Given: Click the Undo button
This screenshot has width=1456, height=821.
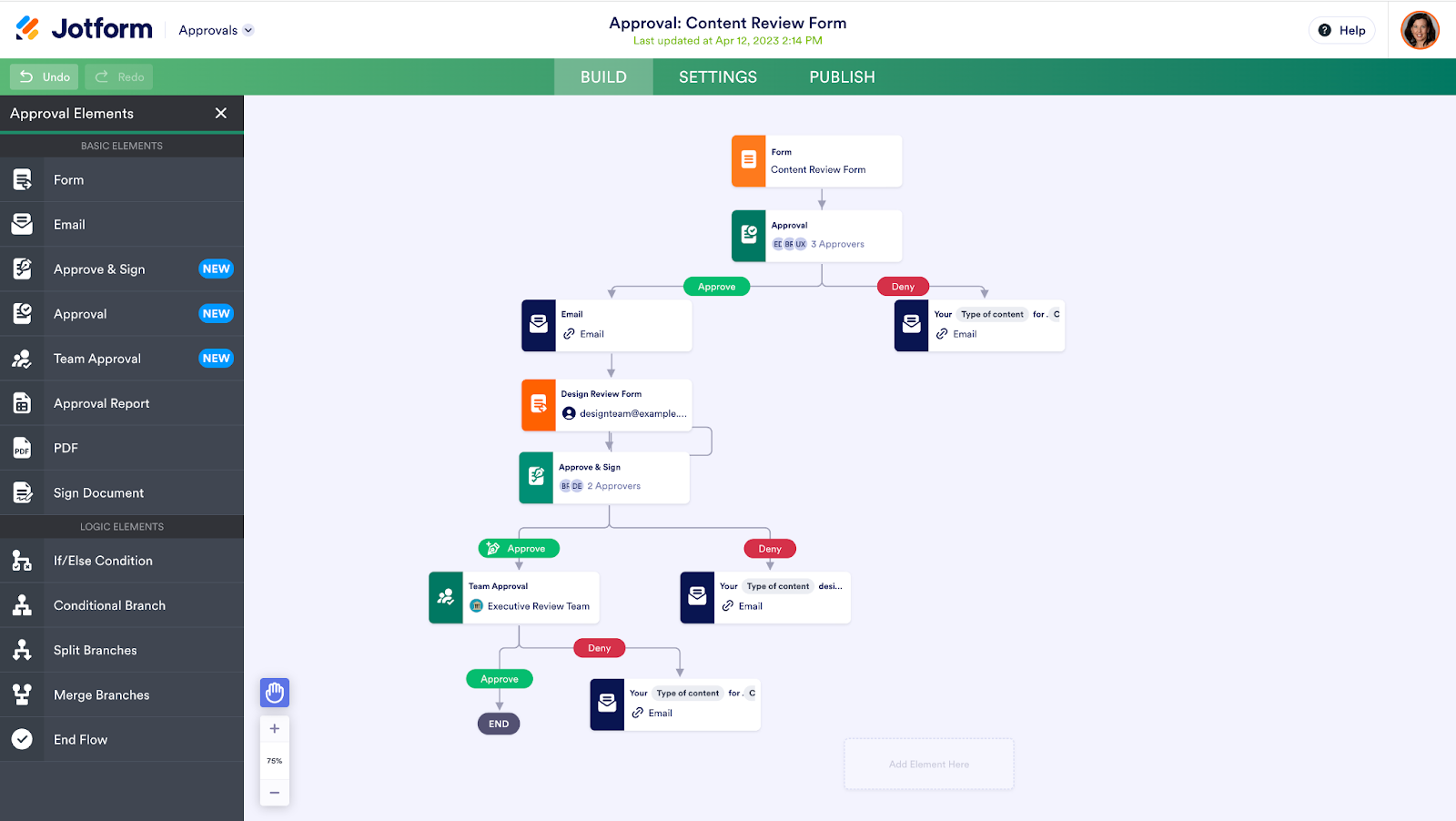Looking at the screenshot, I should point(45,77).
